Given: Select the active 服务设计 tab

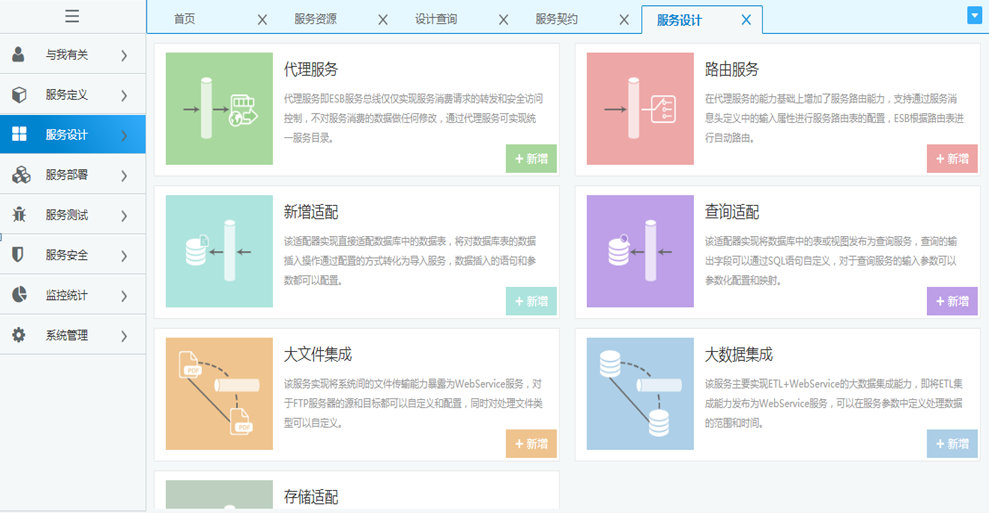Looking at the screenshot, I should click(679, 20).
